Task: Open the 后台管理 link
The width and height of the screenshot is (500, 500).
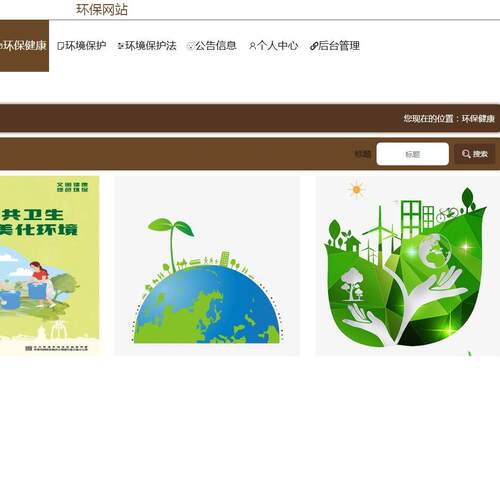Action: 335,46
